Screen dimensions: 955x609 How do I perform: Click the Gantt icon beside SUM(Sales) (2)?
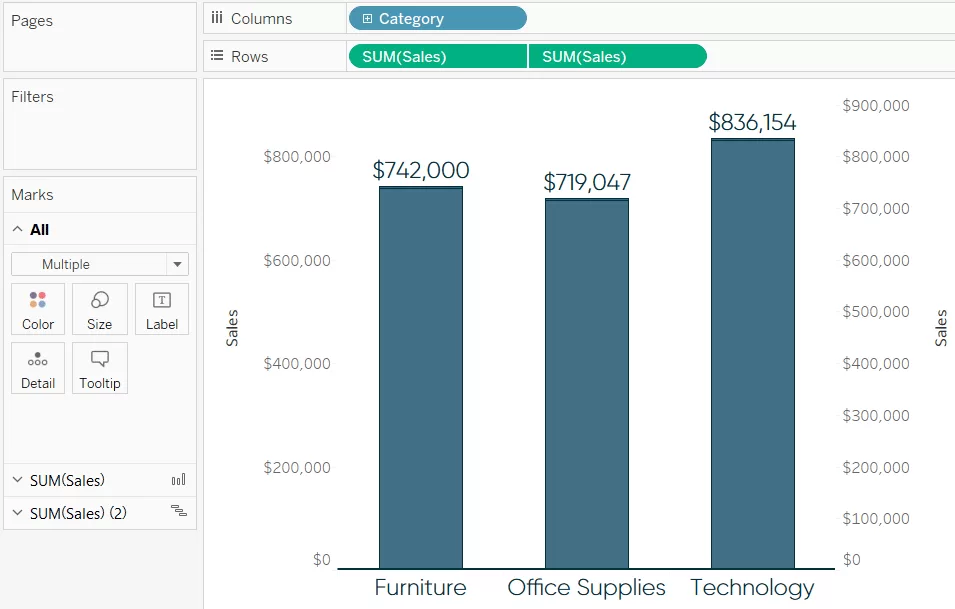[x=179, y=511]
